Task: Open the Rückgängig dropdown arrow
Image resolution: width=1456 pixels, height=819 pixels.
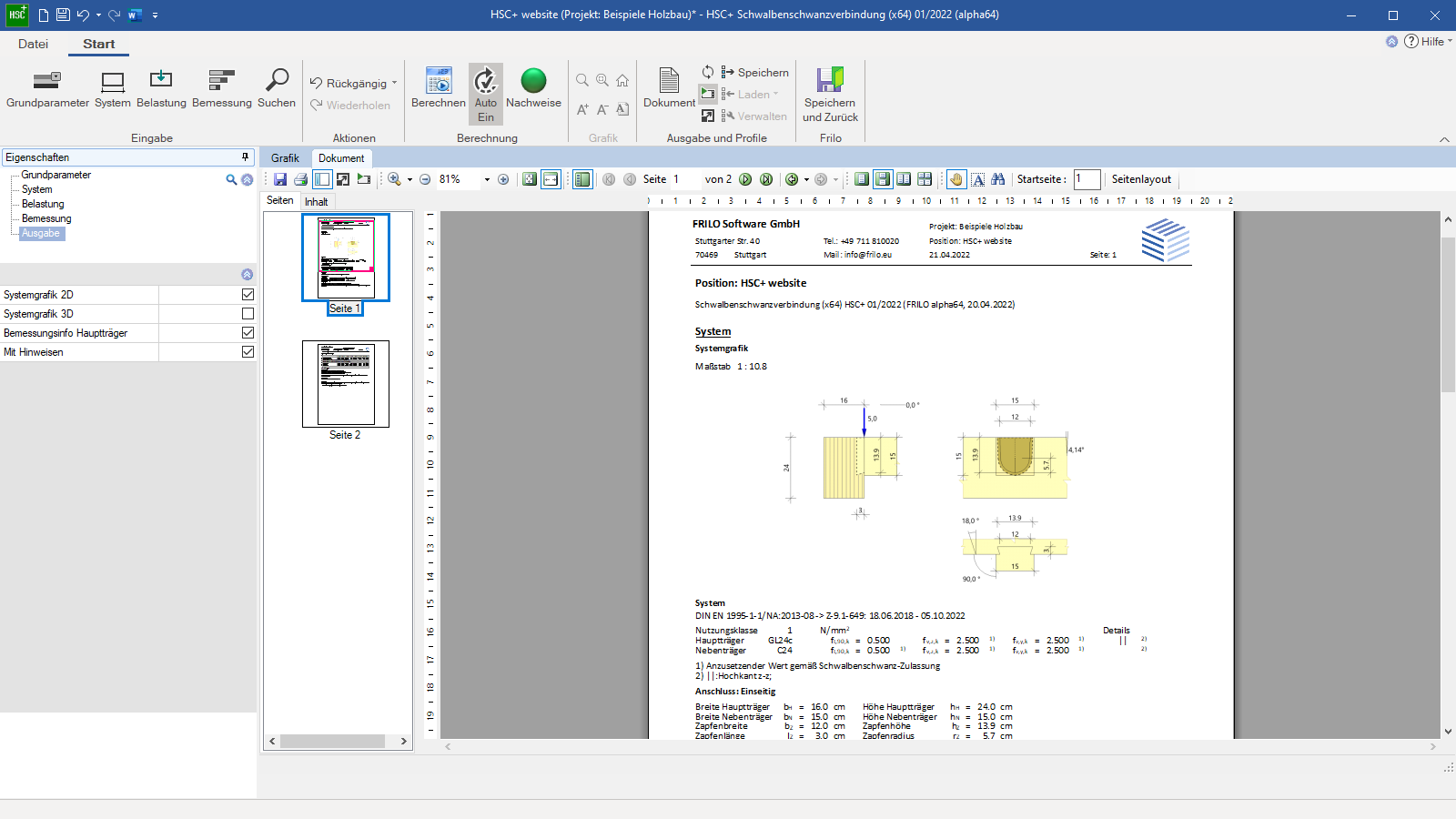Action: pyautogui.click(x=394, y=83)
